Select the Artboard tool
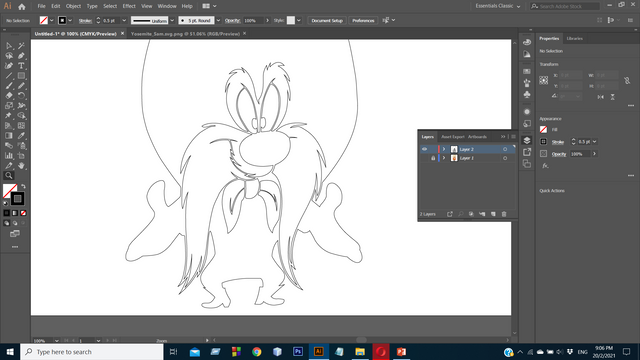 tap(21, 156)
